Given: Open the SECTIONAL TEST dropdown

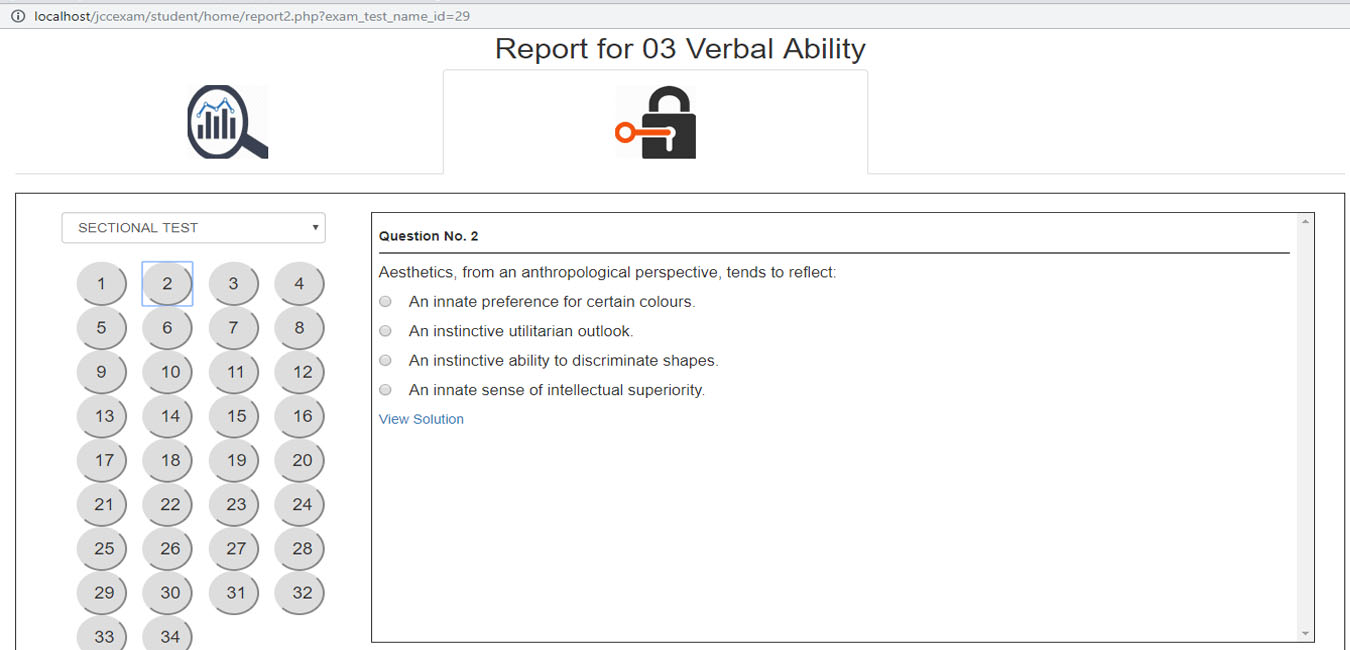Looking at the screenshot, I should [x=193, y=228].
